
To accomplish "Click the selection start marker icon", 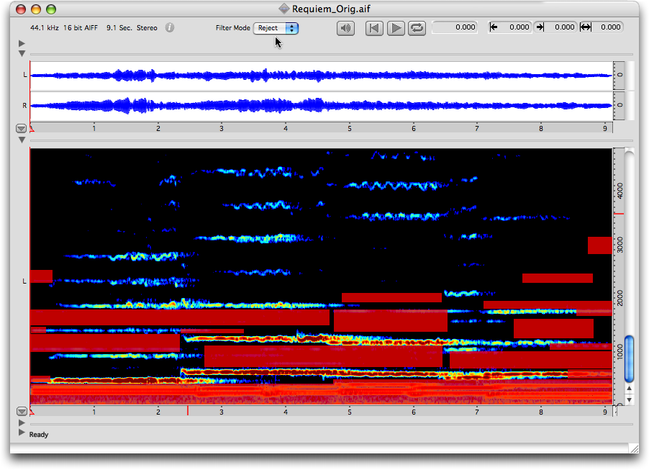I will click(493, 28).
